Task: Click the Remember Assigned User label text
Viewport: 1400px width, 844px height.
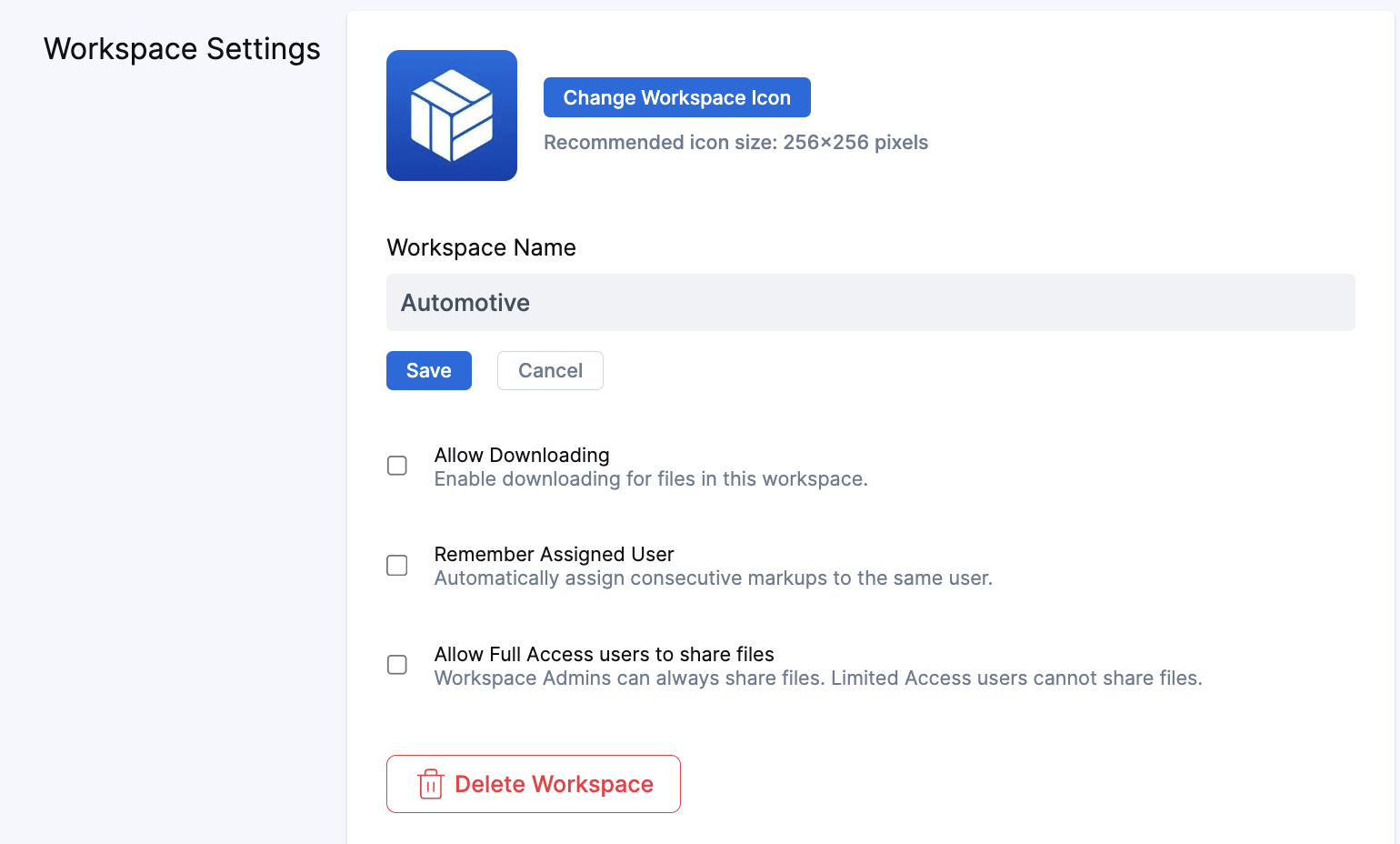Action: pos(554,554)
